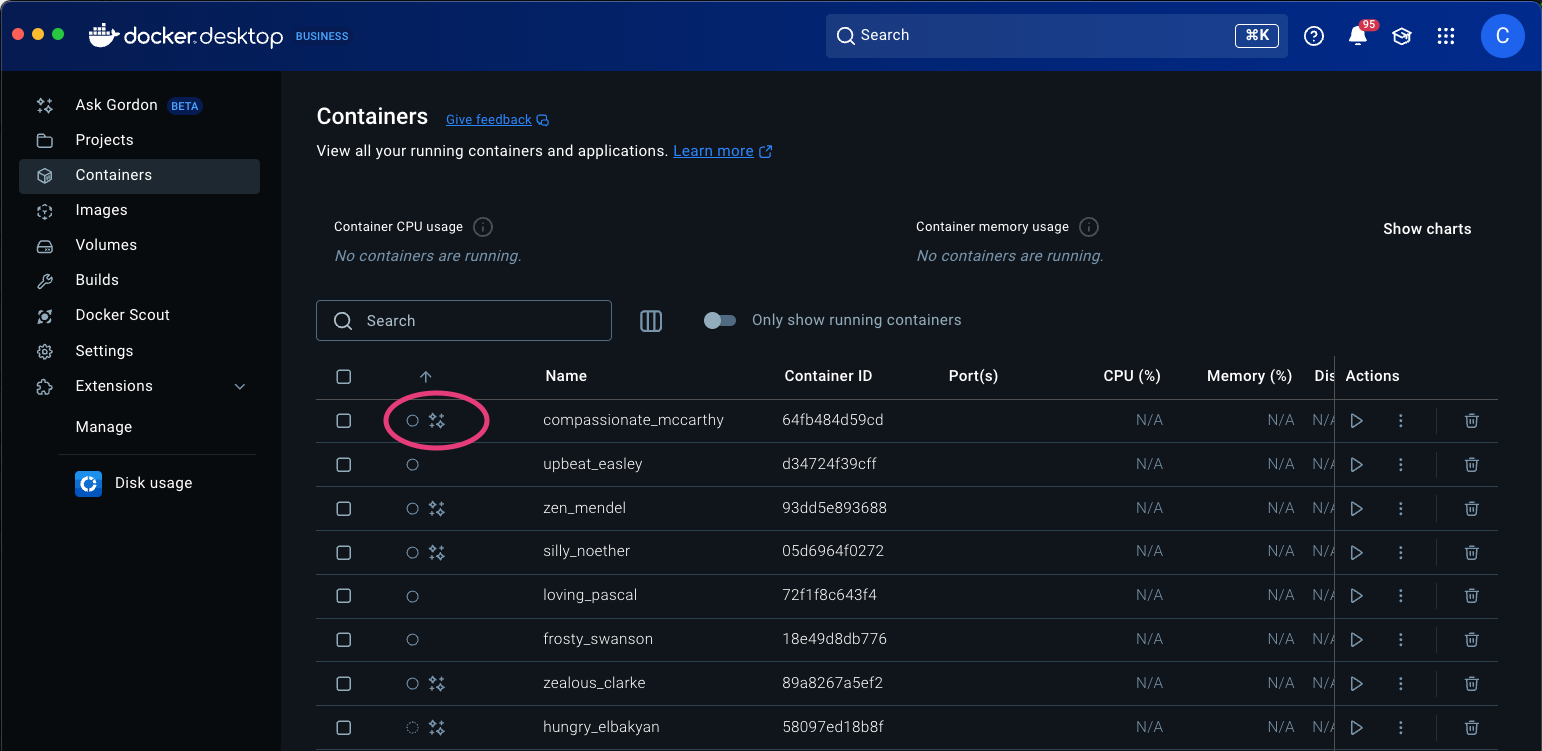The height and width of the screenshot is (751, 1542).
Task: Click the column customization icon
Action: click(651, 321)
